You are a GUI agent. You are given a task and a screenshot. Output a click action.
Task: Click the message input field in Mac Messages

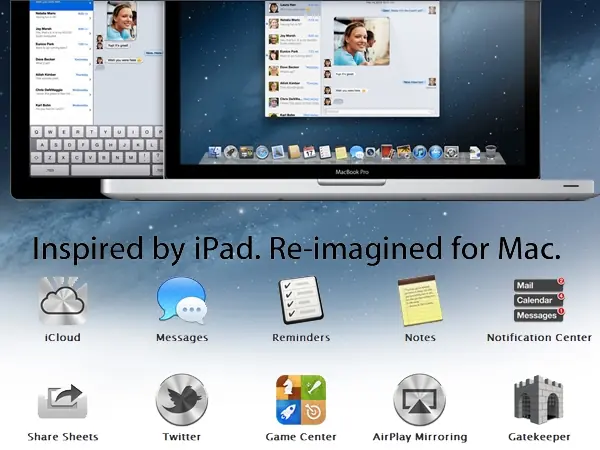[x=377, y=111]
